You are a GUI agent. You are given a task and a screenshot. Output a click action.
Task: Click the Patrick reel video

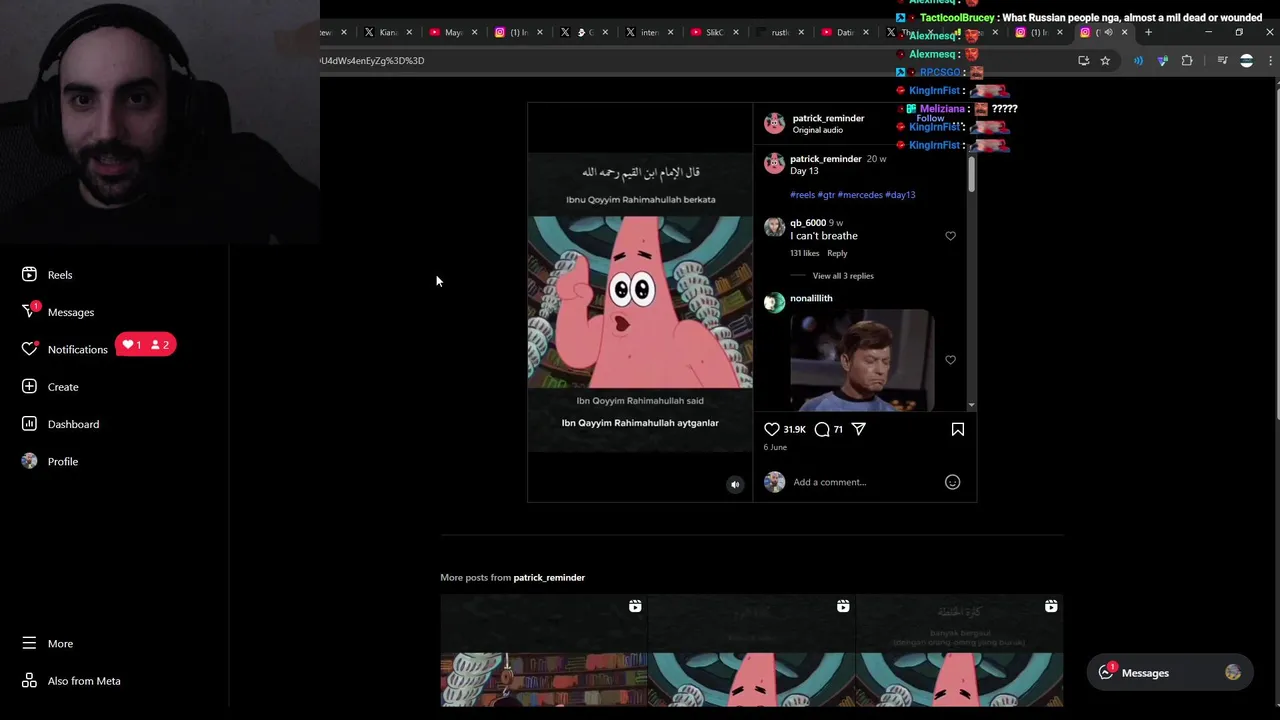tap(640, 302)
